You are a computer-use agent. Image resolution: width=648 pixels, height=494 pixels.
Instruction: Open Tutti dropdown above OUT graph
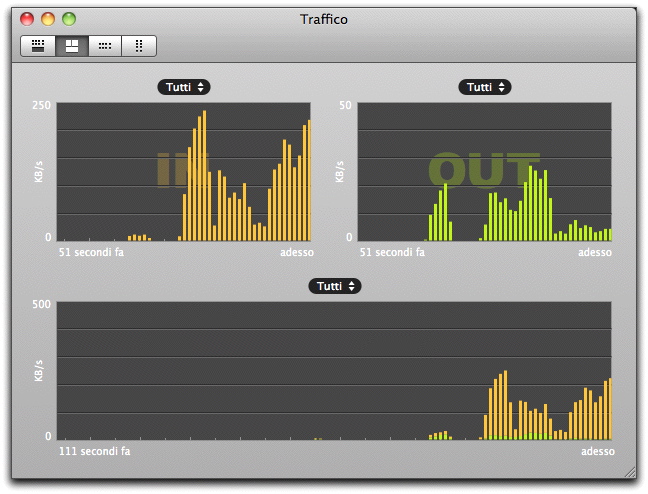tap(485, 87)
